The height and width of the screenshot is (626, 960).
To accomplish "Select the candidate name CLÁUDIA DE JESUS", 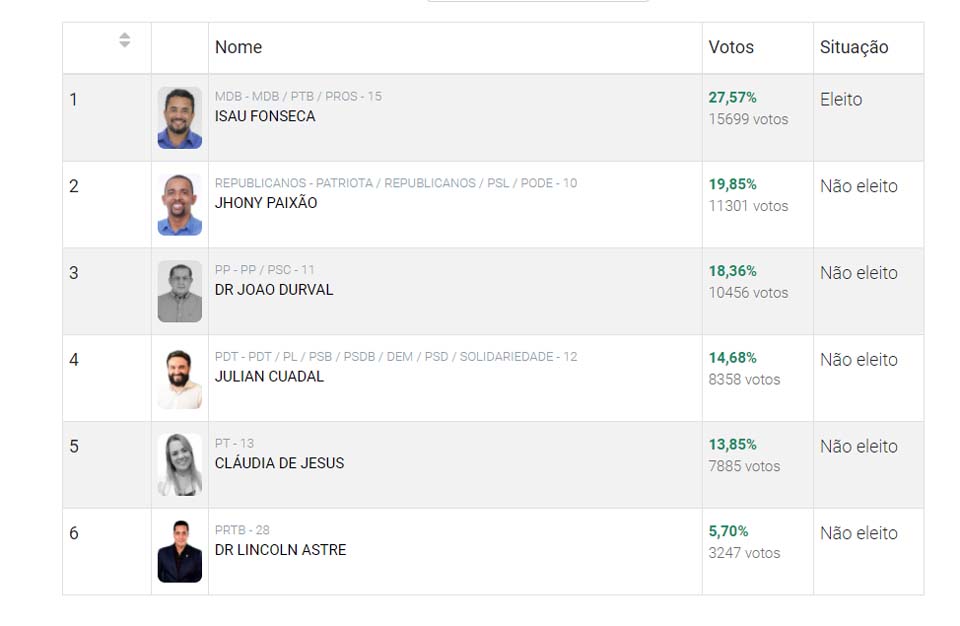I will [x=279, y=463].
